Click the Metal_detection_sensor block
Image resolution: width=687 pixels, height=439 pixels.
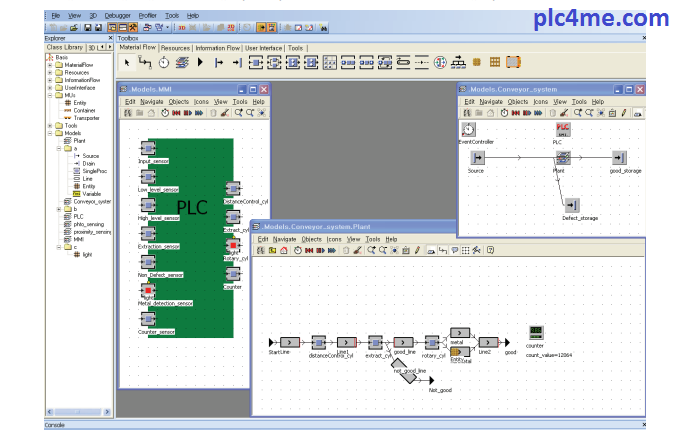(148, 290)
